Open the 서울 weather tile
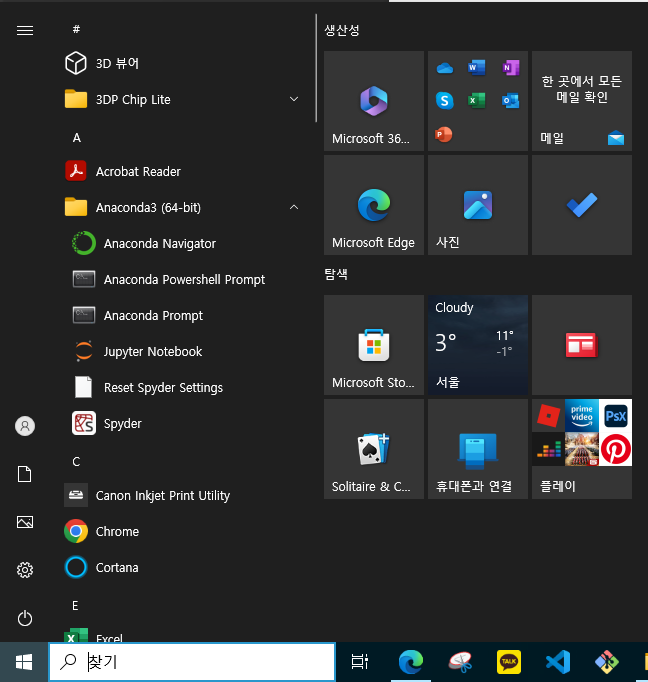Viewport: 648px width, 682px height. [478, 345]
